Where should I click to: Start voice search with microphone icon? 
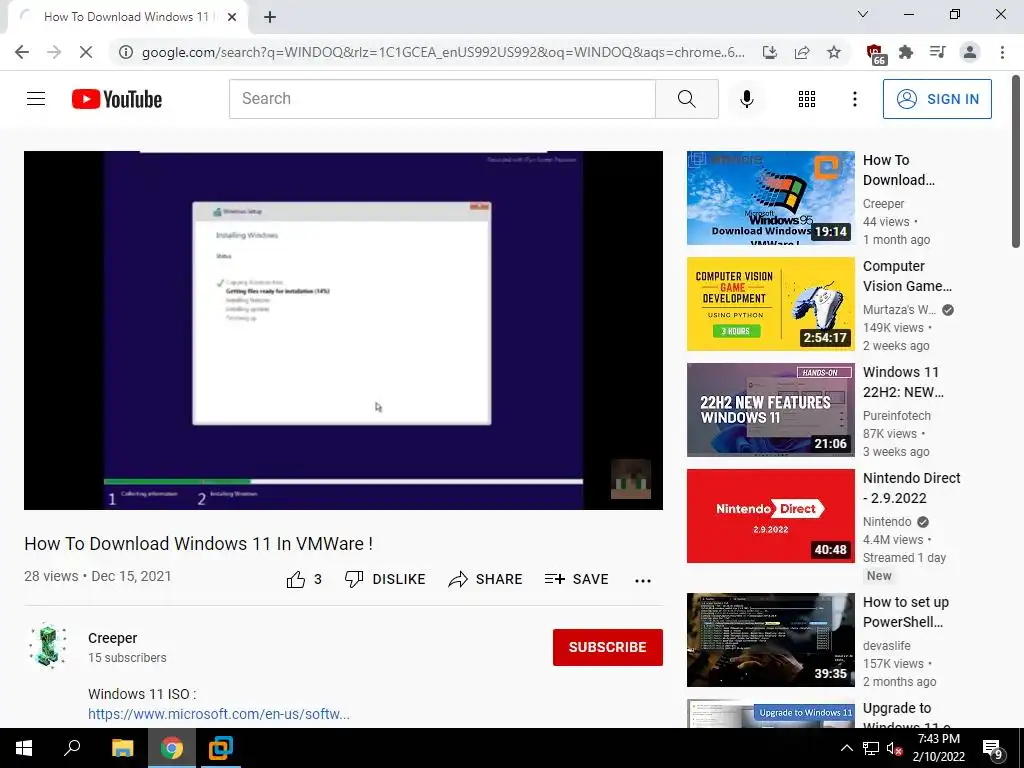(746, 99)
